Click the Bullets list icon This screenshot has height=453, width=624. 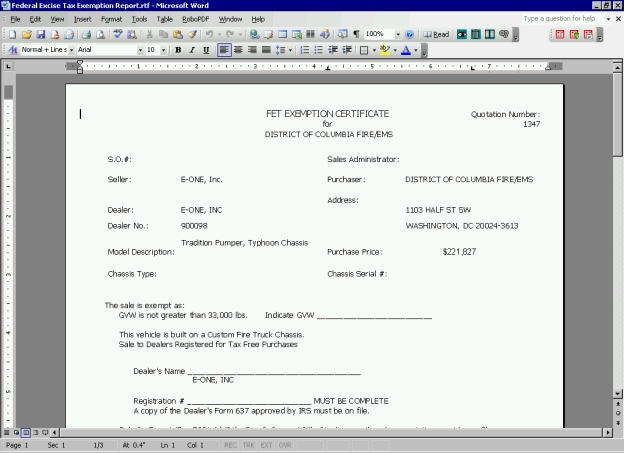[318, 50]
